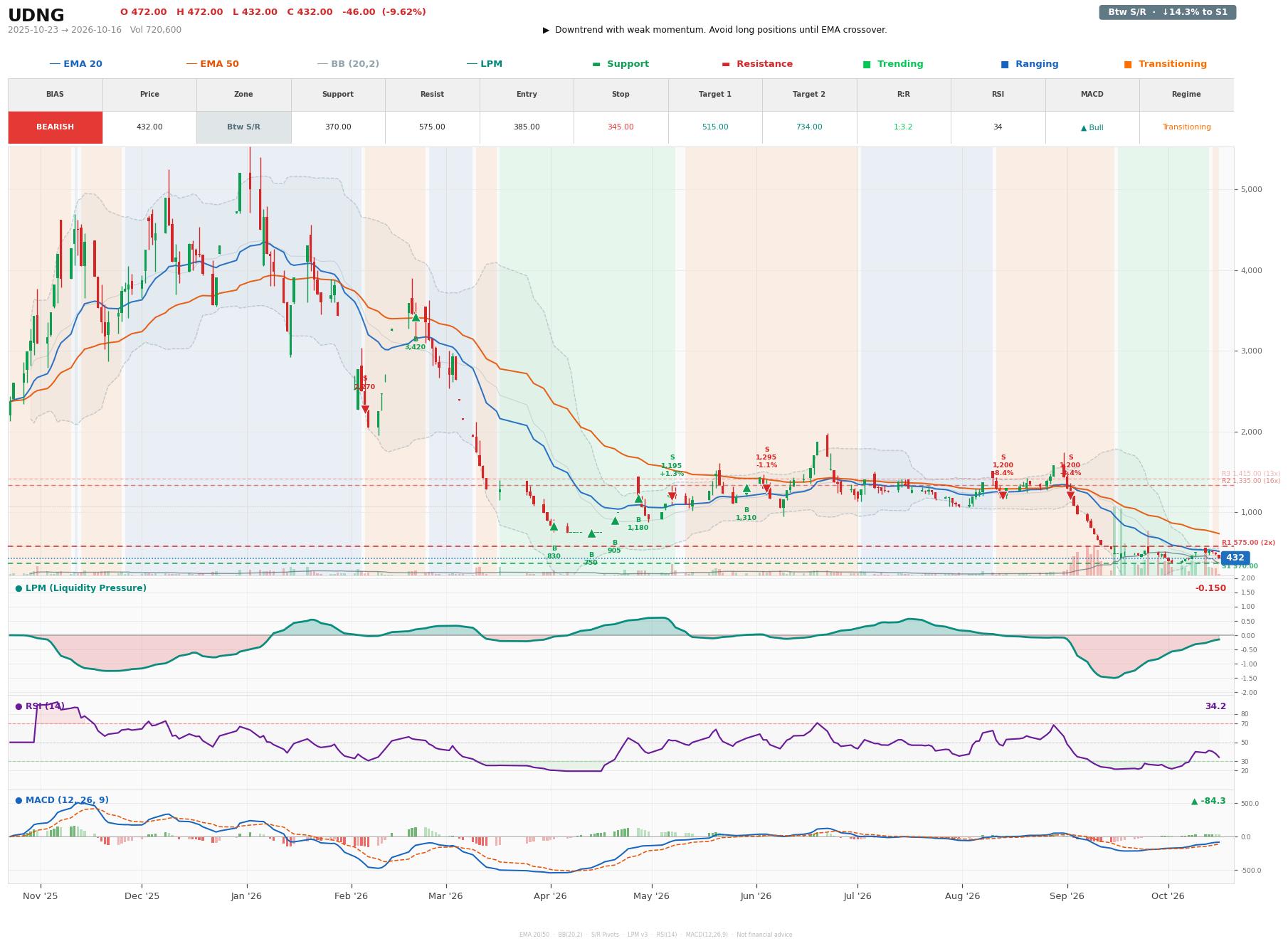This screenshot has width=1288, height=946.
Task: Click the UDNG ticker symbol title
Action: (36, 16)
